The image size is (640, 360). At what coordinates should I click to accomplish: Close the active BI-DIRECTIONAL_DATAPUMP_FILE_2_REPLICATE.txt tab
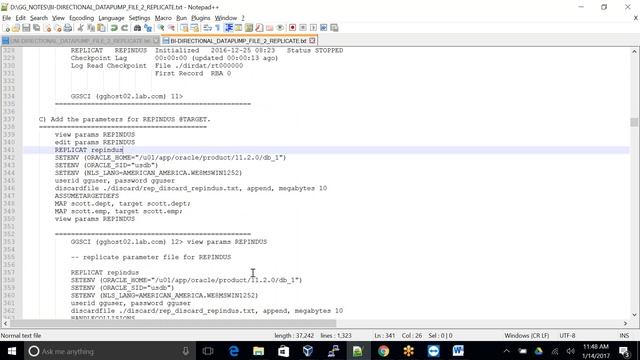pyautogui.click(x=312, y=41)
